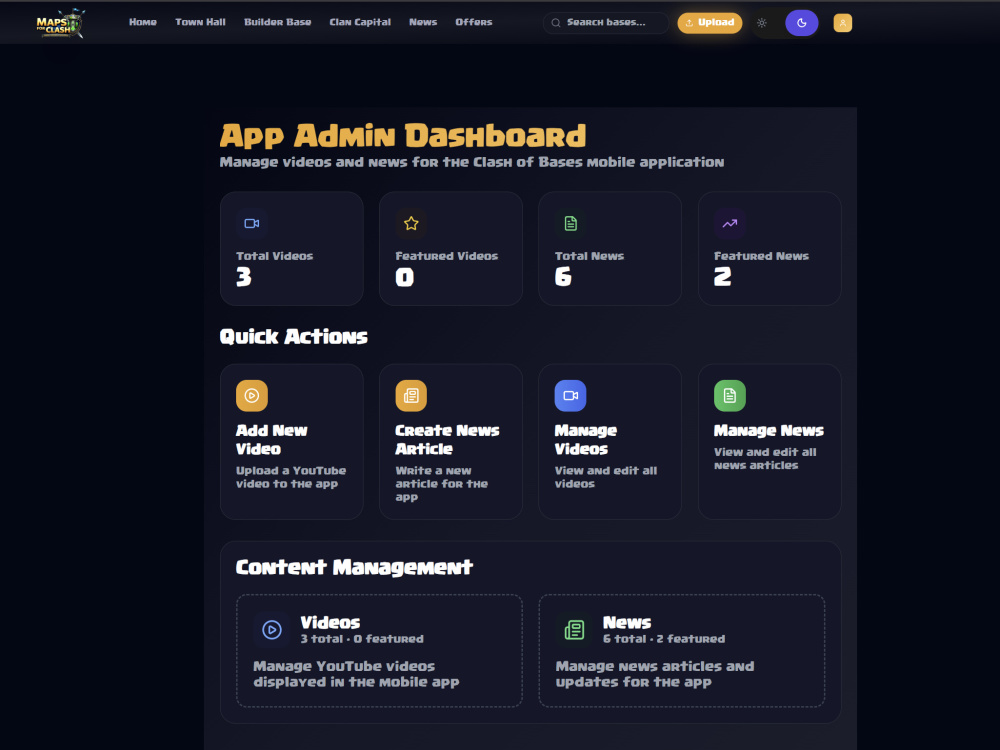Click the Create News Article newspaper icon

click(411, 395)
